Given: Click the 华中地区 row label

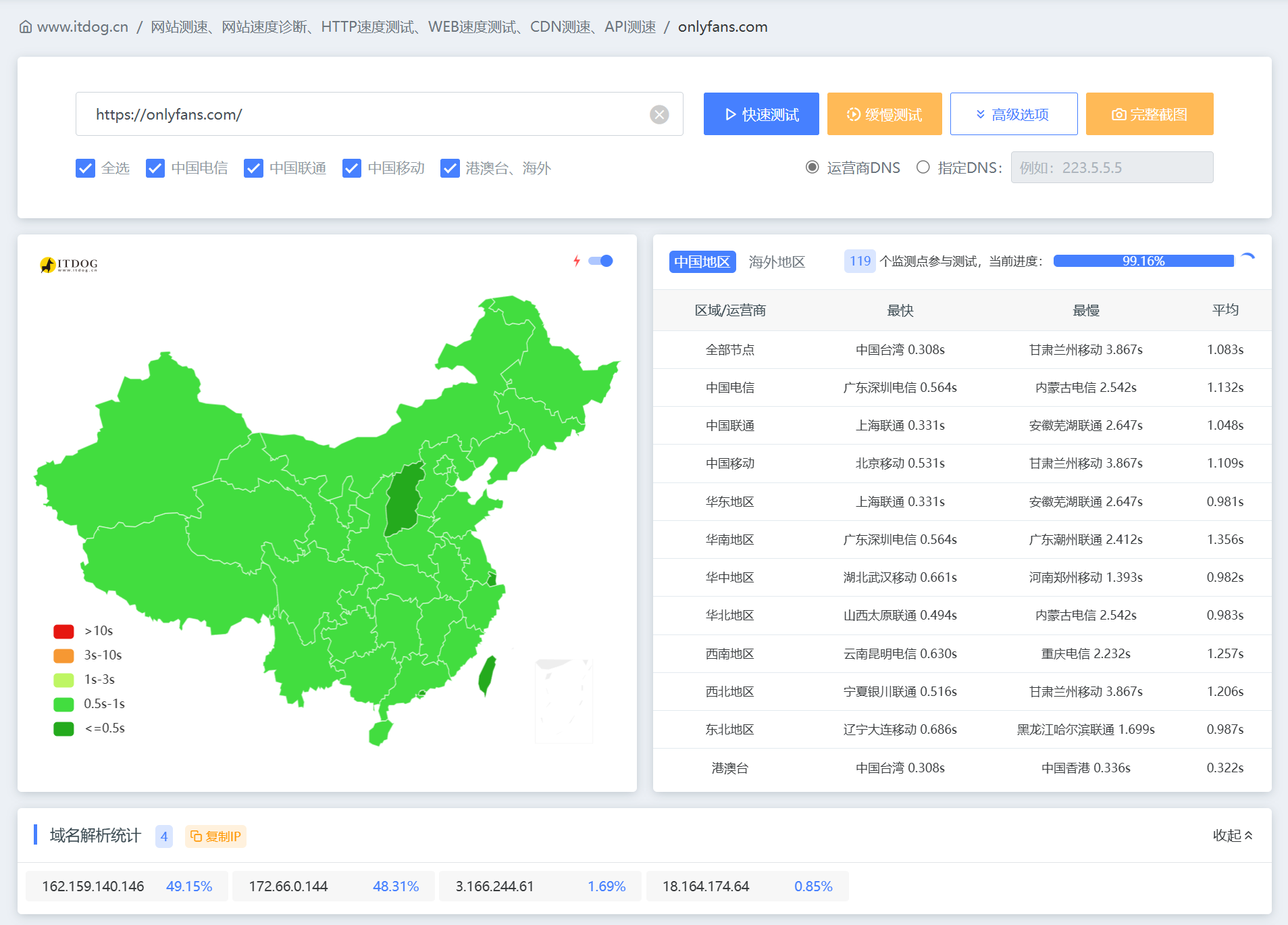Looking at the screenshot, I should point(730,578).
